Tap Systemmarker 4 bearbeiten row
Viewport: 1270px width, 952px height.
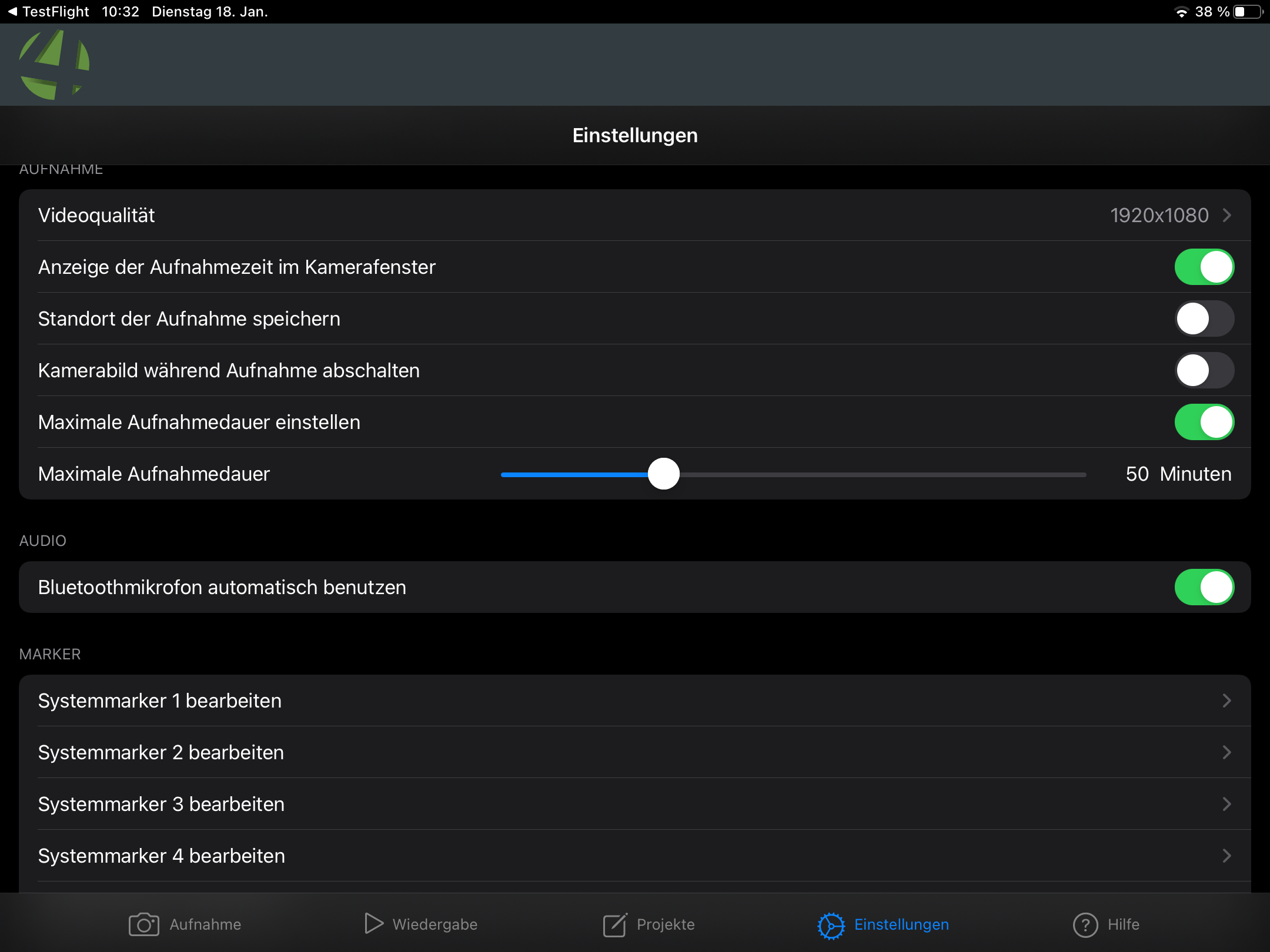635,856
